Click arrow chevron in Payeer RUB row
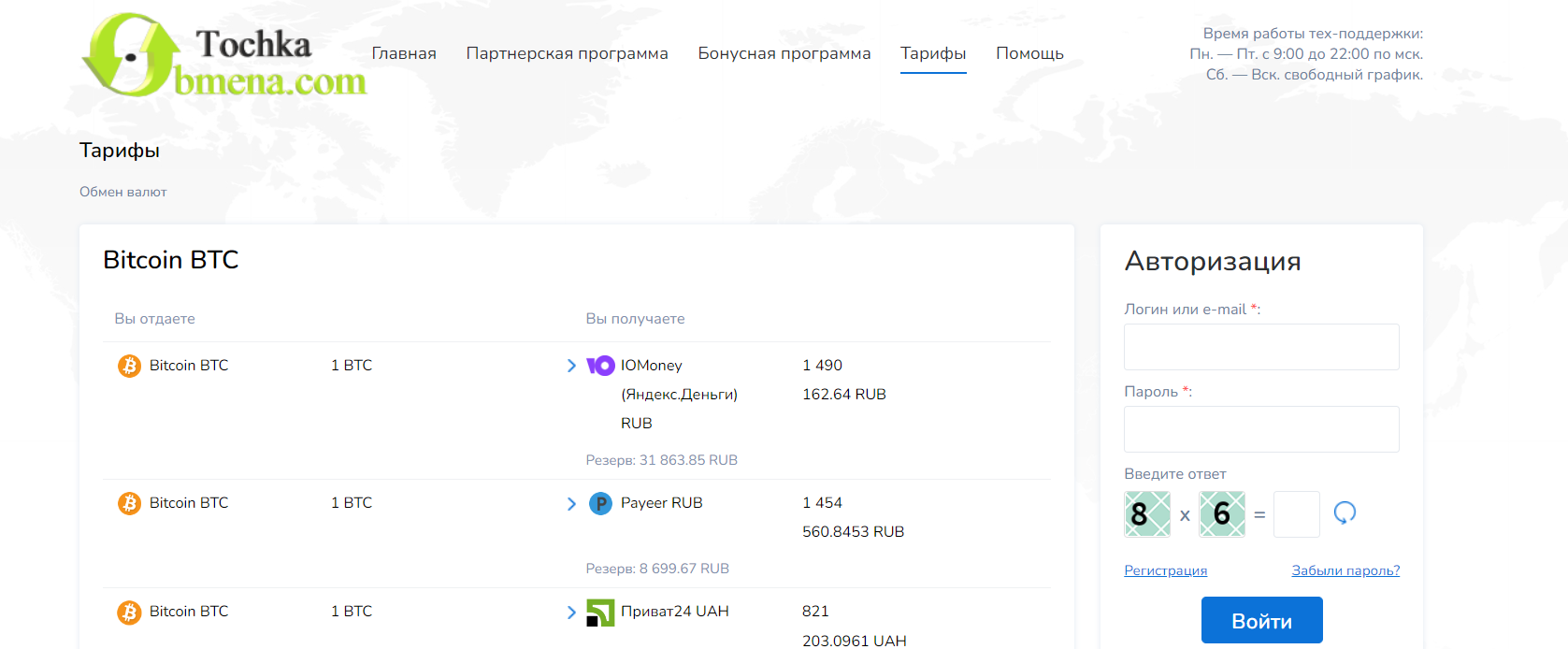1568x649 pixels. [571, 504]
